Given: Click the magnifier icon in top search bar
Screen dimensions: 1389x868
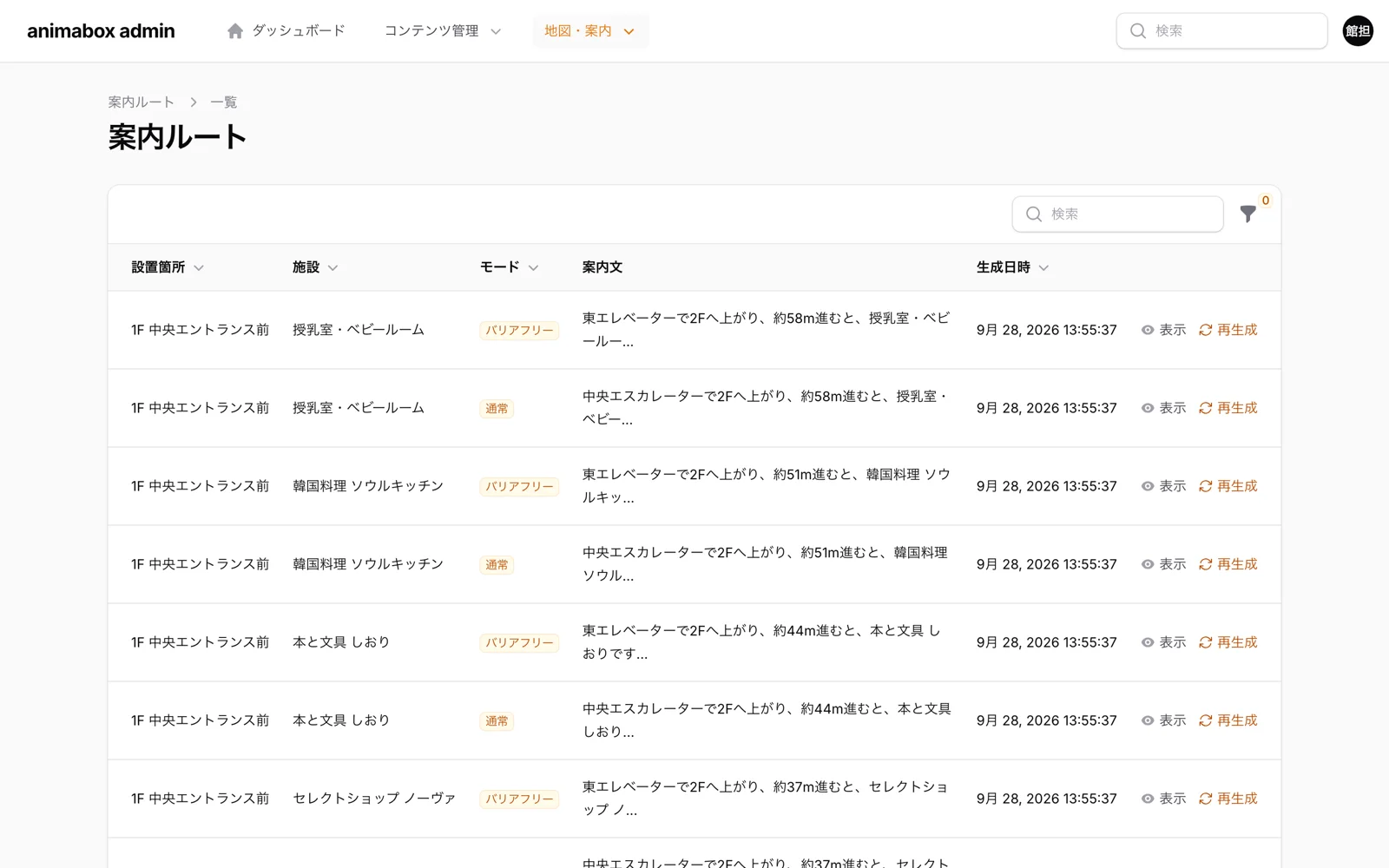Looking at the screenshot, I should [x=1137, y=31].
